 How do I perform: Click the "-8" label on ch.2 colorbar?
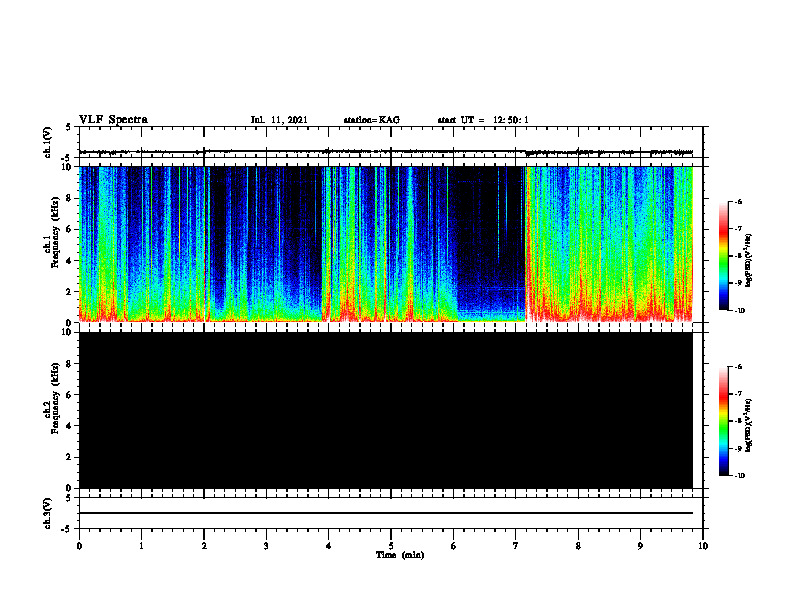[x=738, y=421]
